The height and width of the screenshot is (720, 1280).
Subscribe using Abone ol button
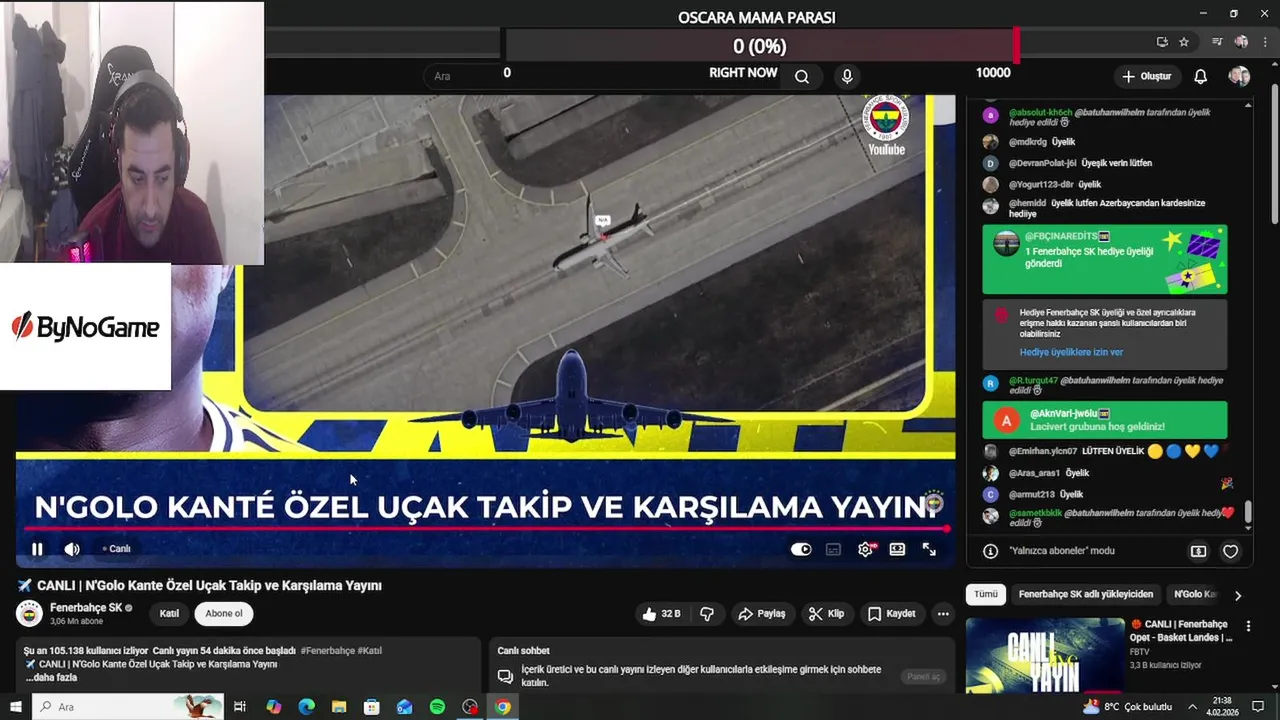(224, 613)
